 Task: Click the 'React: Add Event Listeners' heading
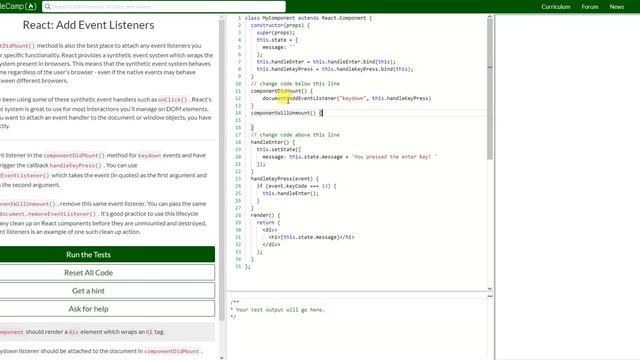pyautogui.click(x=89, y=25)
